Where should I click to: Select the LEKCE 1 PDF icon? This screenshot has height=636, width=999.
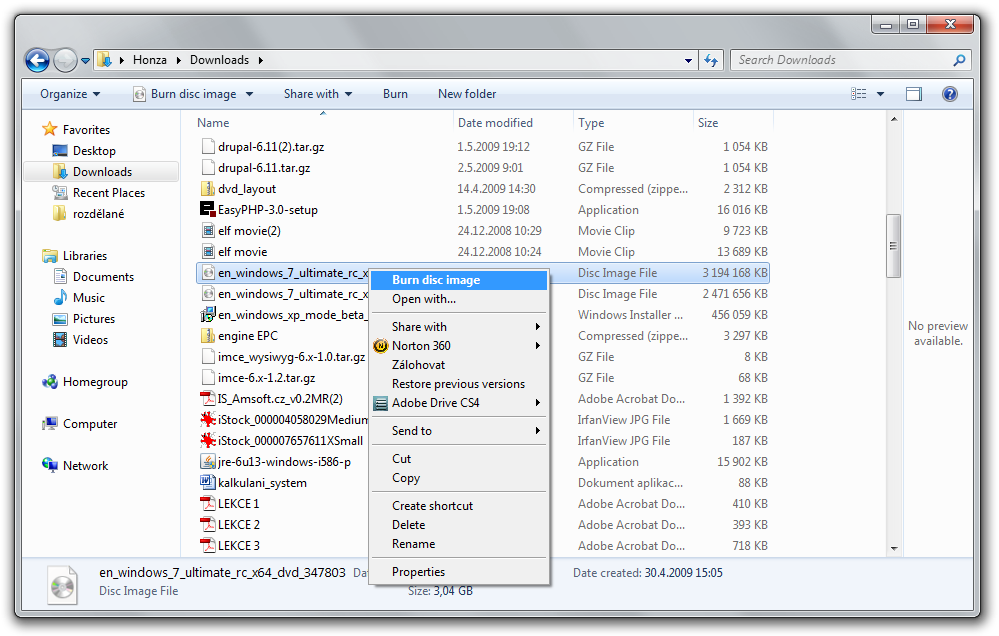click(208, 504)
